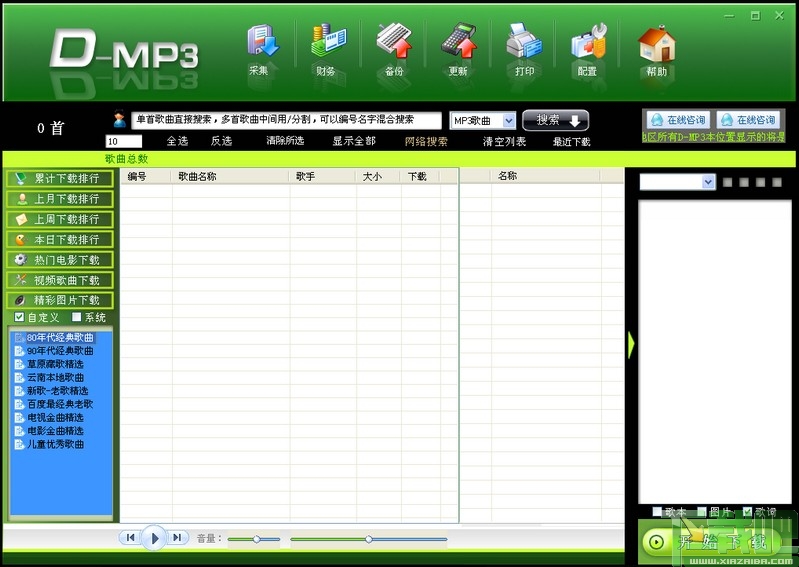The width and height of the screenshot is (799, 567).
Task: Toggle the 自定义 custom checkbox
Action: click(x=19, y=317)
